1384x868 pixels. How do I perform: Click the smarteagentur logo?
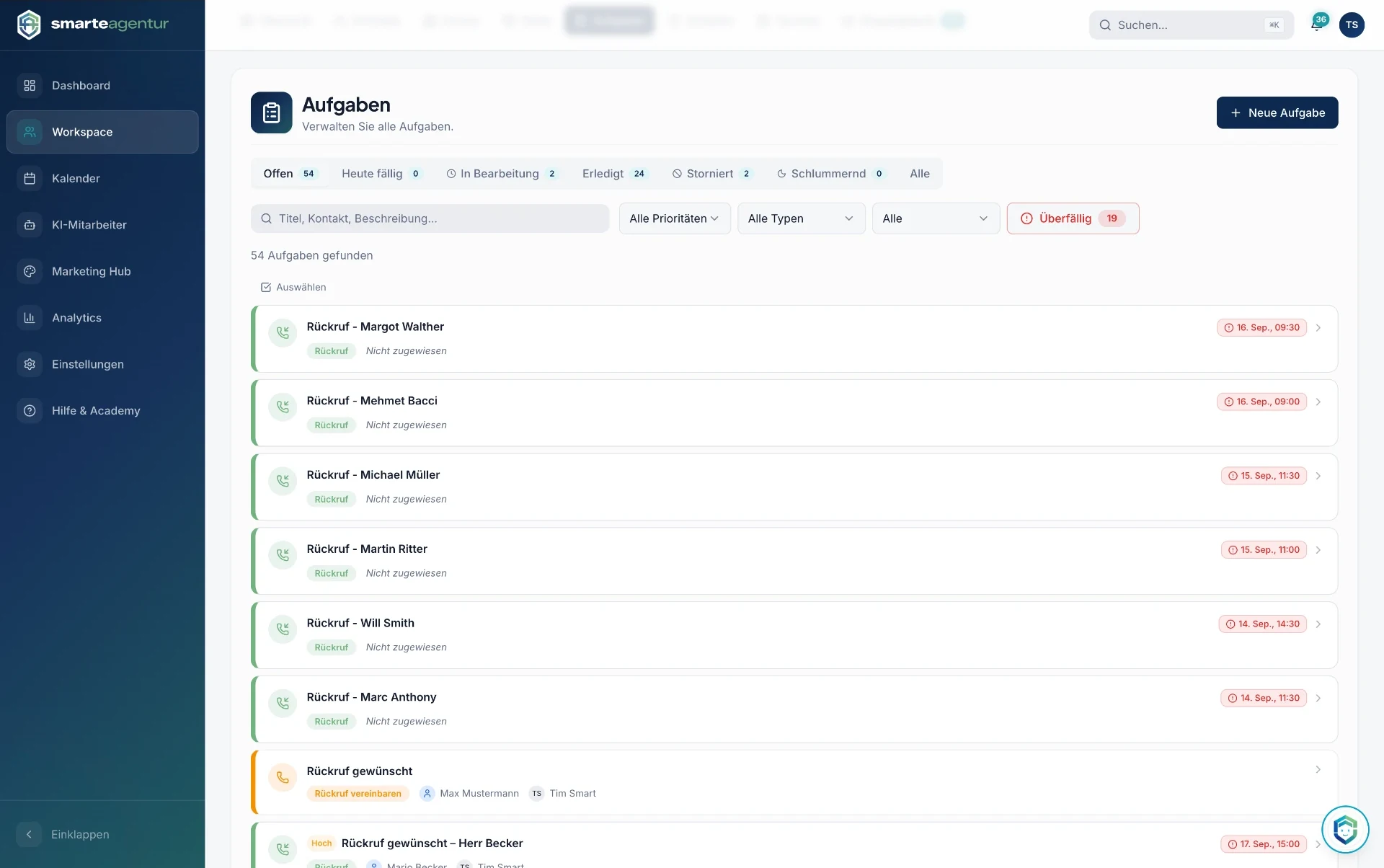[92, 25]
